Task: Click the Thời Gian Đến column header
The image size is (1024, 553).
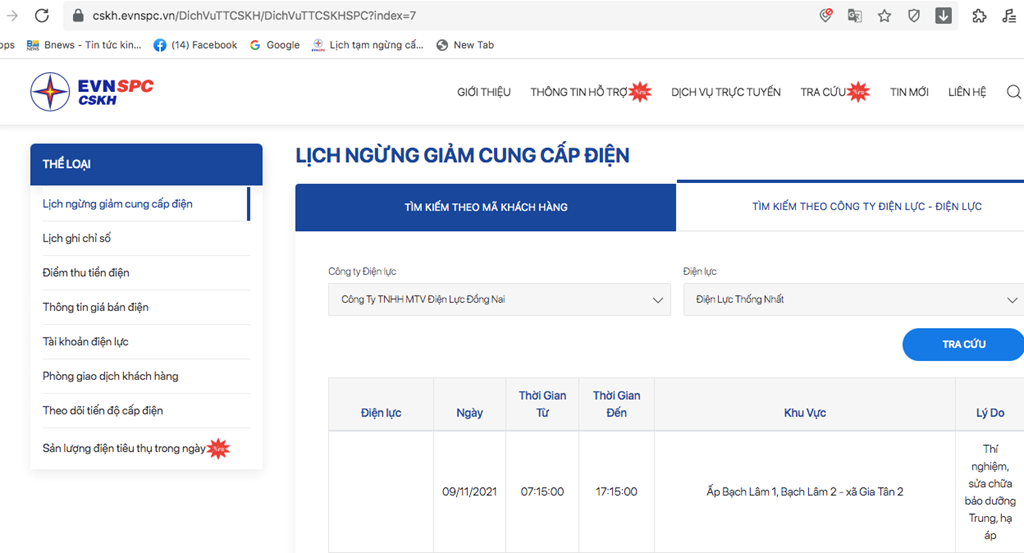Action: pyautogui.click(x=616, y=404)
